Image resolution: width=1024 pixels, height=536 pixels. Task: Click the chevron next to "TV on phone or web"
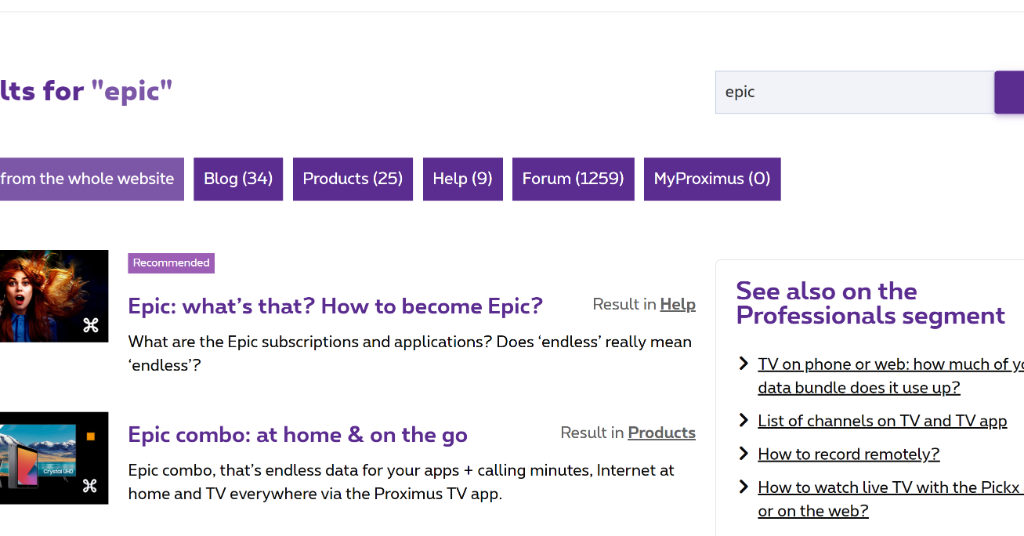[x=743, y=364]
